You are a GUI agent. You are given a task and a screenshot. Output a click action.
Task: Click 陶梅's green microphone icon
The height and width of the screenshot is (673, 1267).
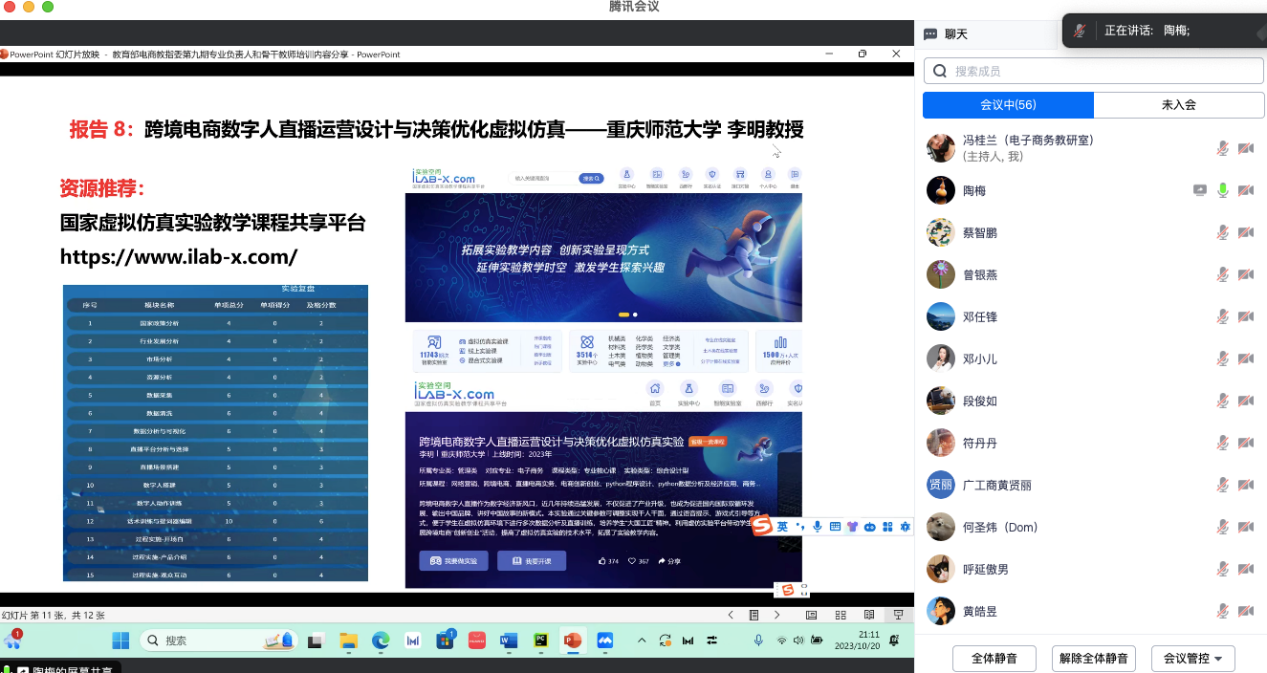click(1222, 190)
